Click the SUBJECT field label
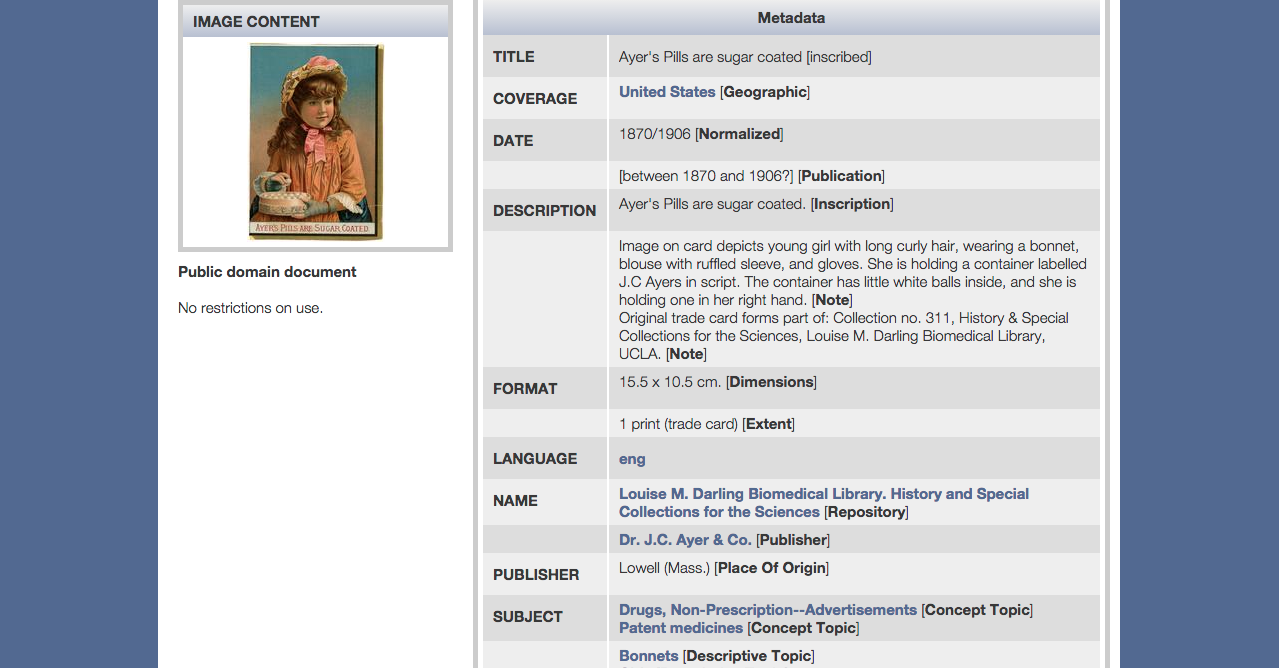The height and width of the screenshot is (668, 1279). (527, 617)
